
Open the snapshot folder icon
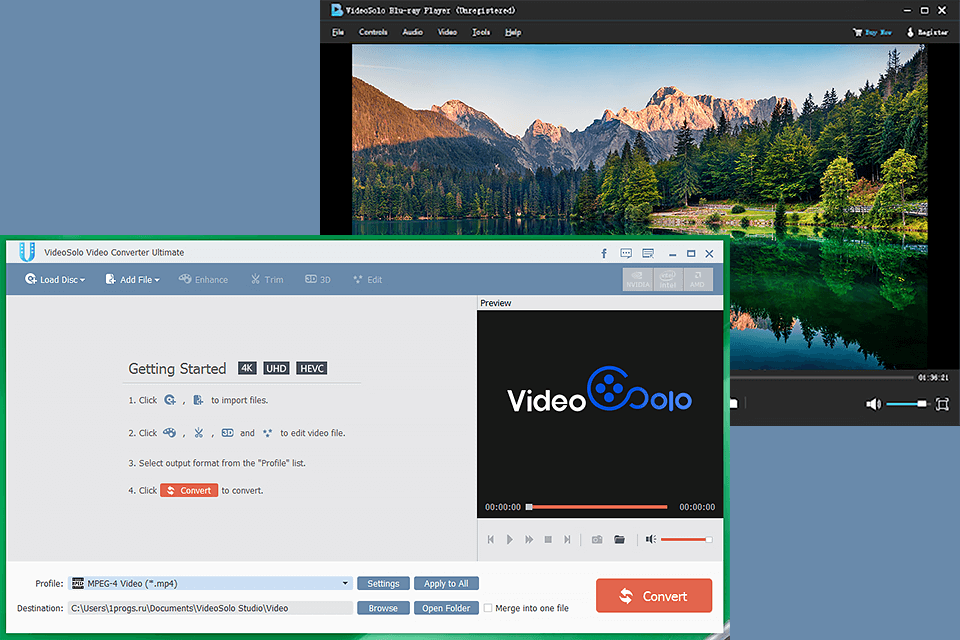[620, 540]
